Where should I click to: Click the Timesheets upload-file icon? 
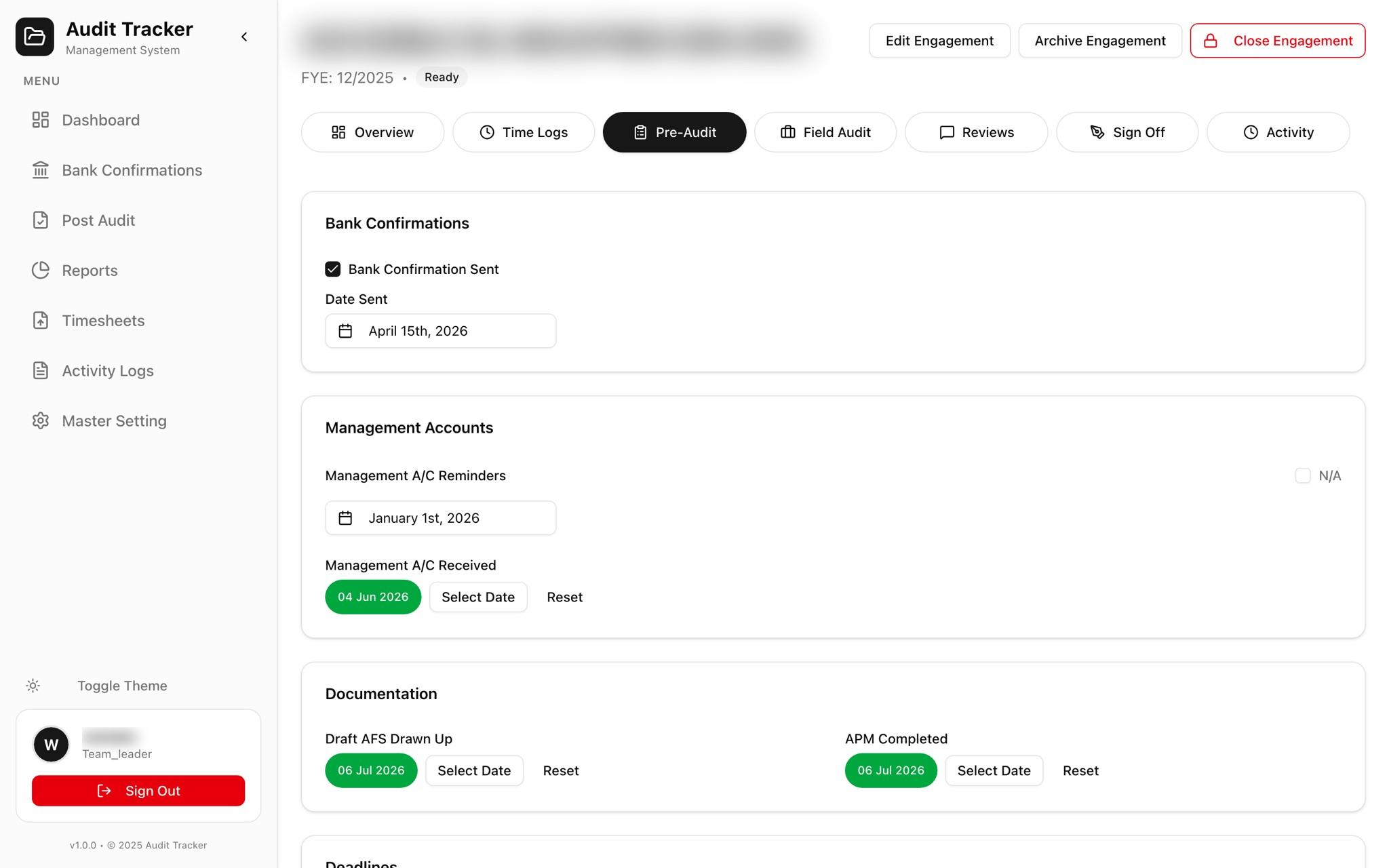click(41, 321)
